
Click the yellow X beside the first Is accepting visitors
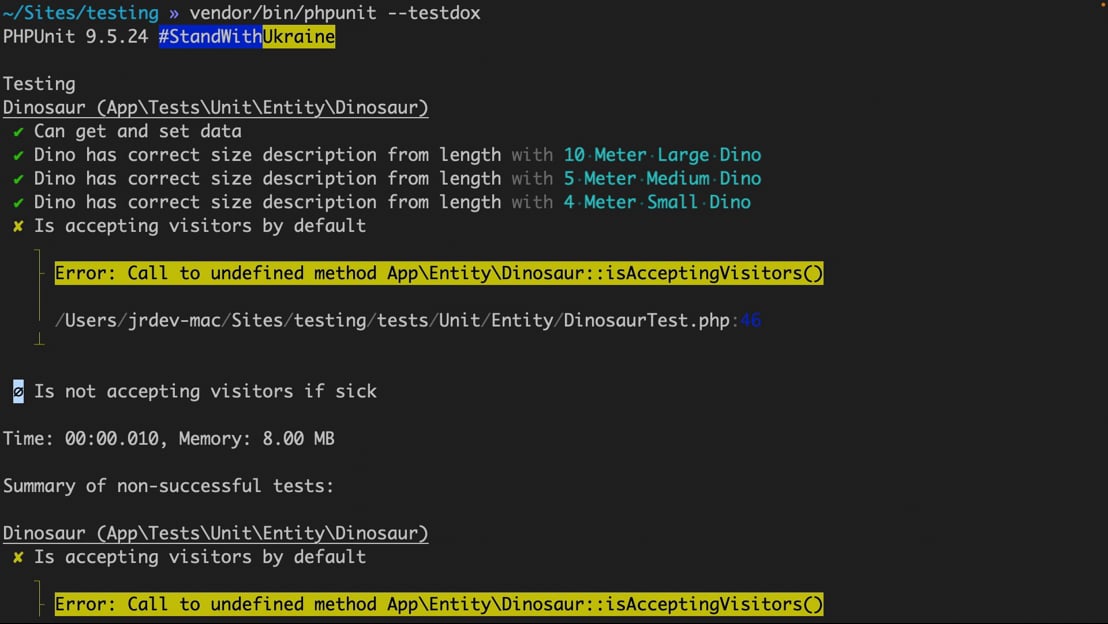pos(18,226)
